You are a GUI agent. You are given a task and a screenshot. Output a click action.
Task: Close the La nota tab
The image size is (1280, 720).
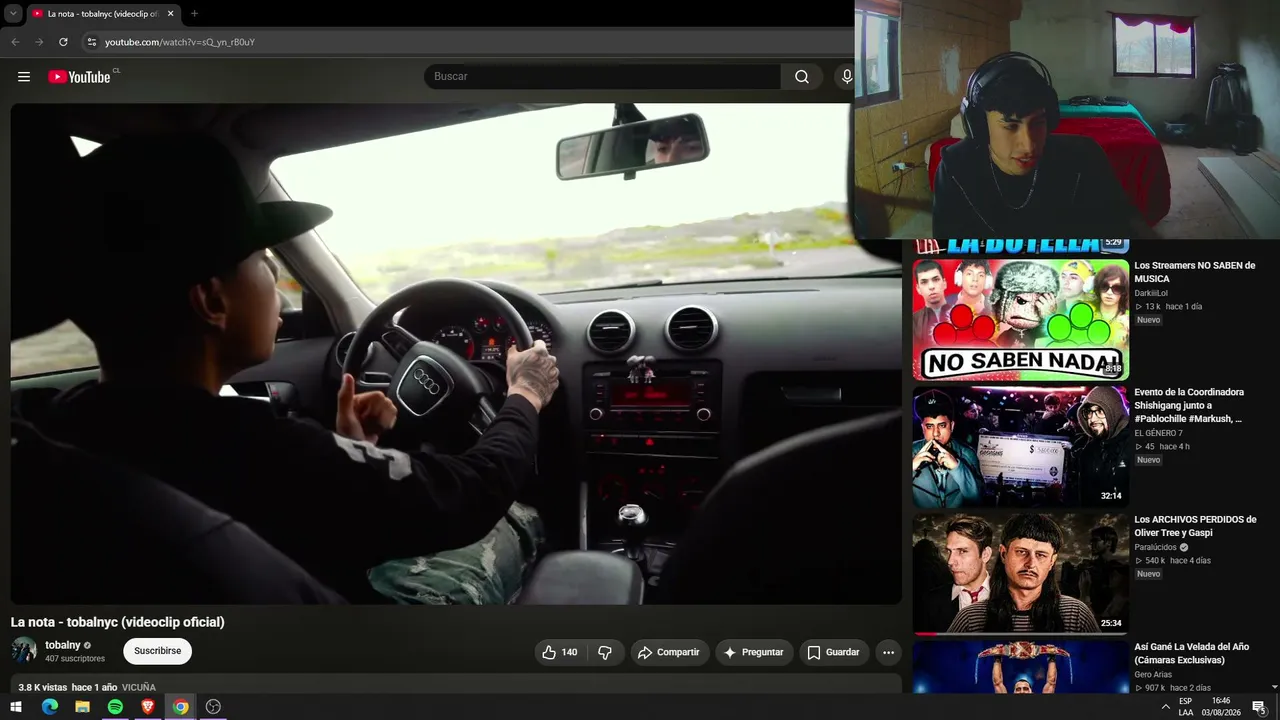(171, 14)
